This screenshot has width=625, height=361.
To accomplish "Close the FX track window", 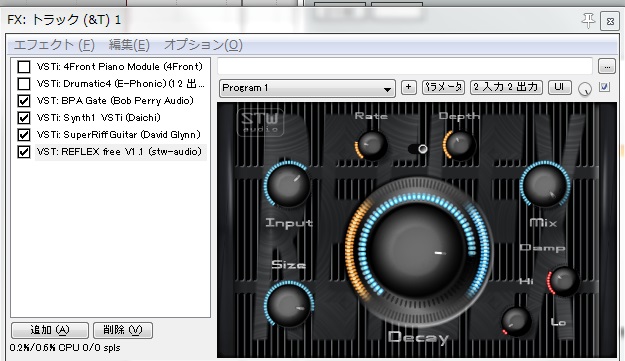I will pos(610,21).
